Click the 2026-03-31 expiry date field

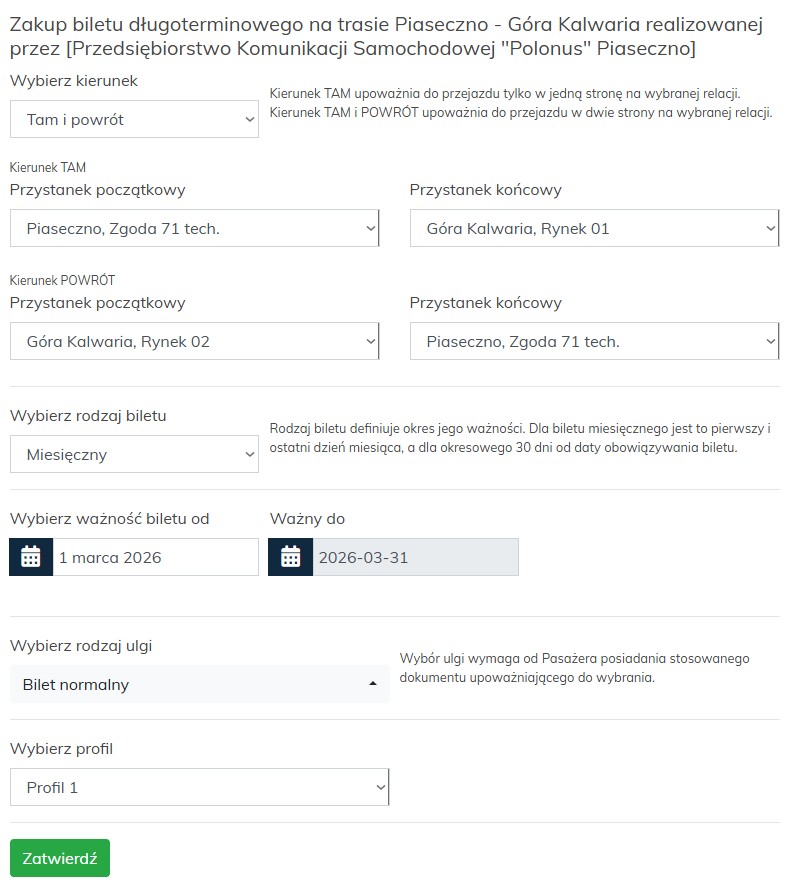coord(415,557)
